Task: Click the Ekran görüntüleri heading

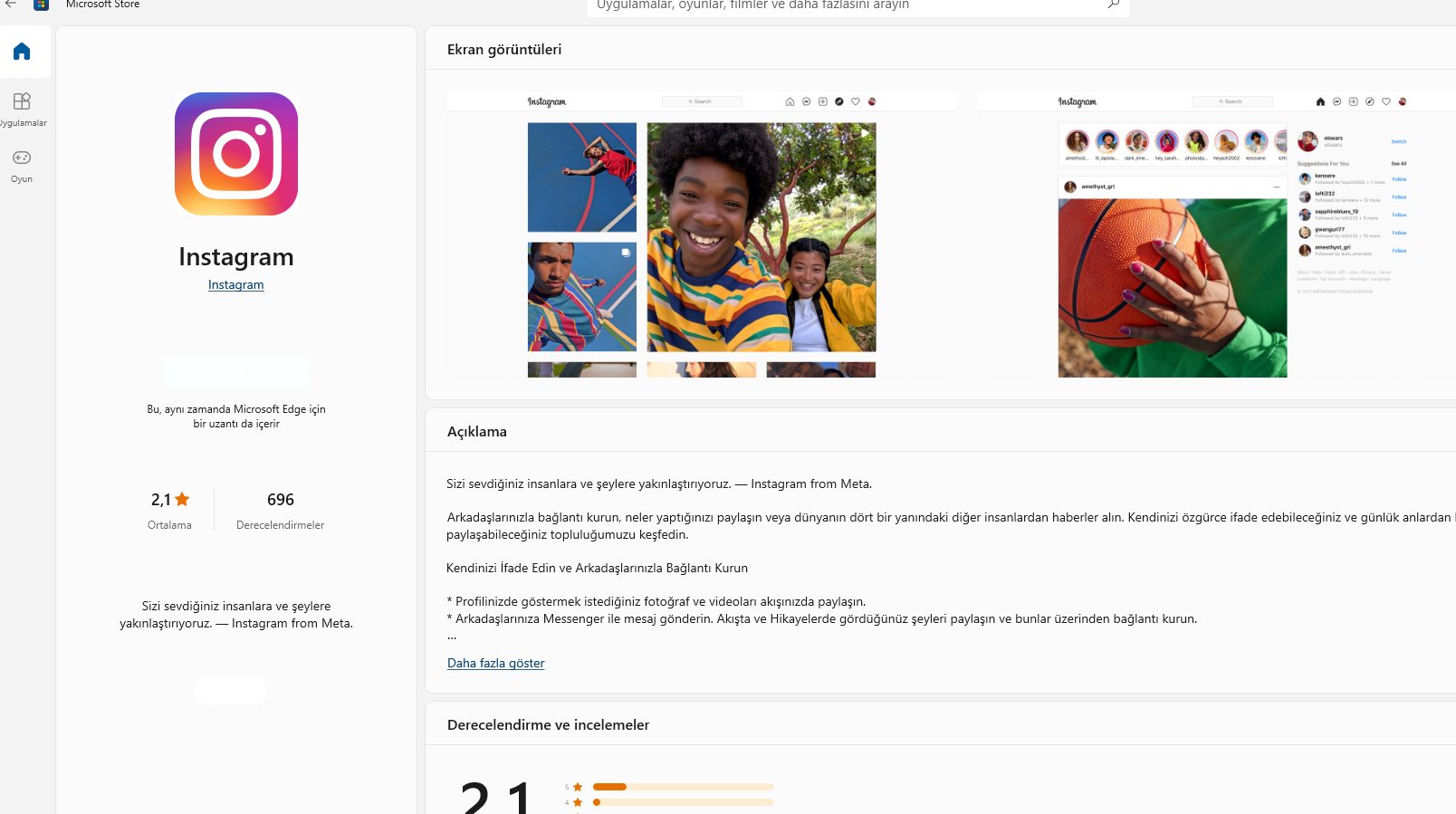Action: (x=504, y=50)
